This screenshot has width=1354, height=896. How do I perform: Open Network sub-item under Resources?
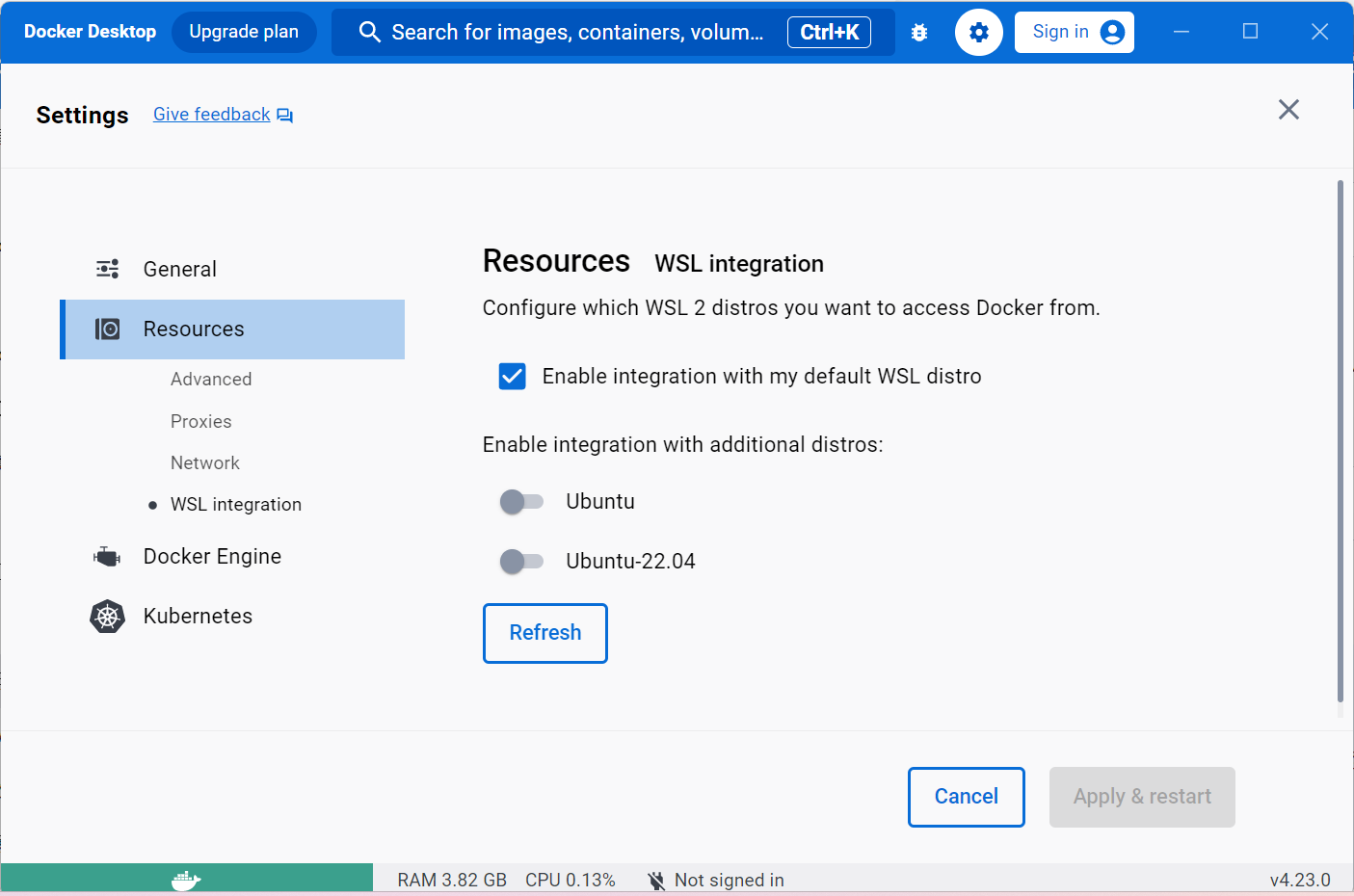click(205, 463)
